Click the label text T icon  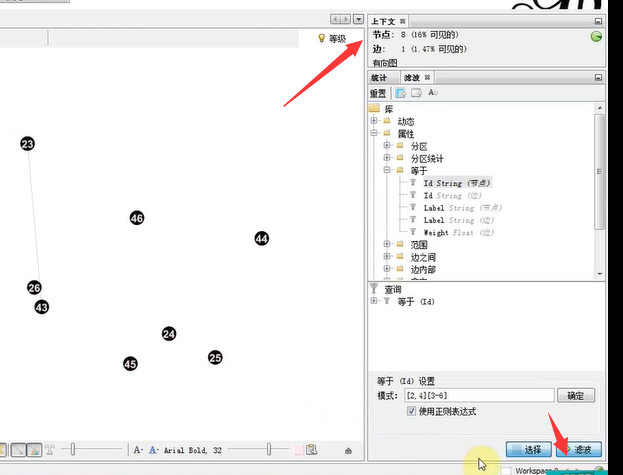(50, 450)
